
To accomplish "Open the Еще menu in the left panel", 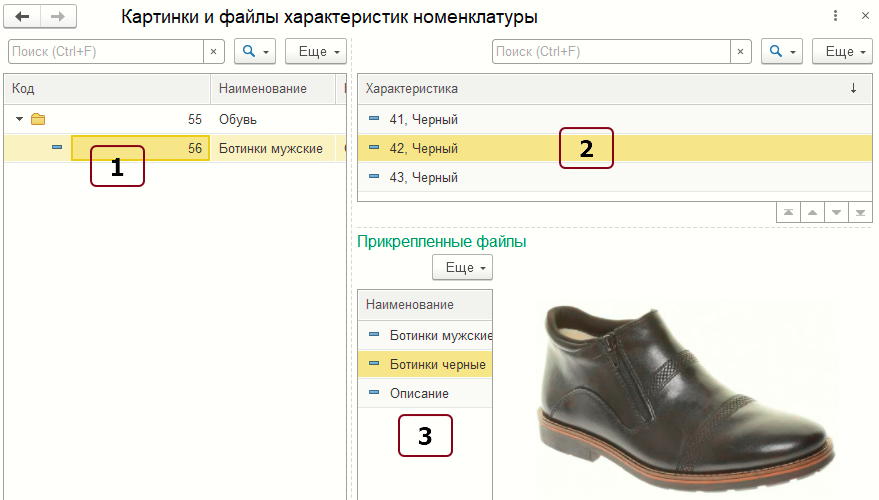I will tap(315, 51).
